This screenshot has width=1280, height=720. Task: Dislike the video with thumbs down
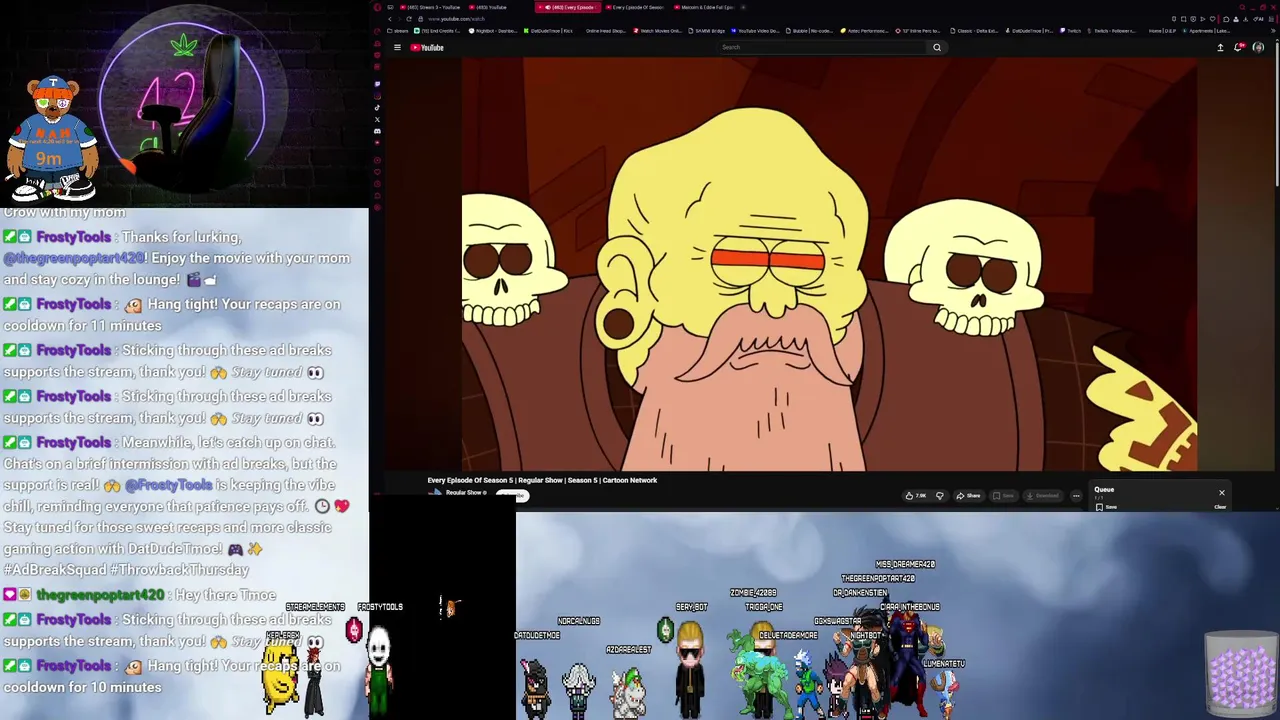tap(939, 496)
